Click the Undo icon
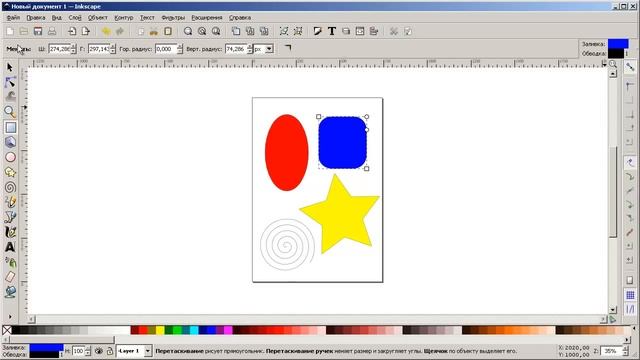Image resolution: width=640 pixels, height=360 pixels. click(x=106, y=31)
